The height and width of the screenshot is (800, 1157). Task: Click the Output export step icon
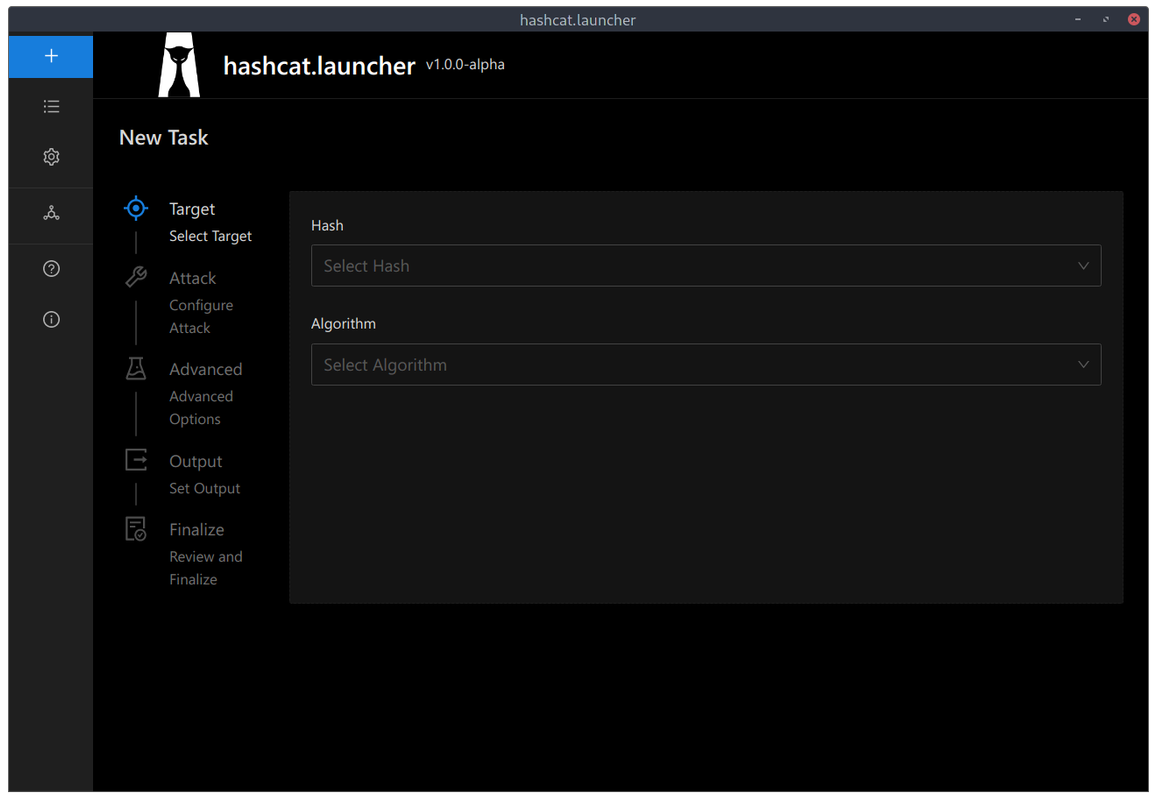click(x=136, y=460)
